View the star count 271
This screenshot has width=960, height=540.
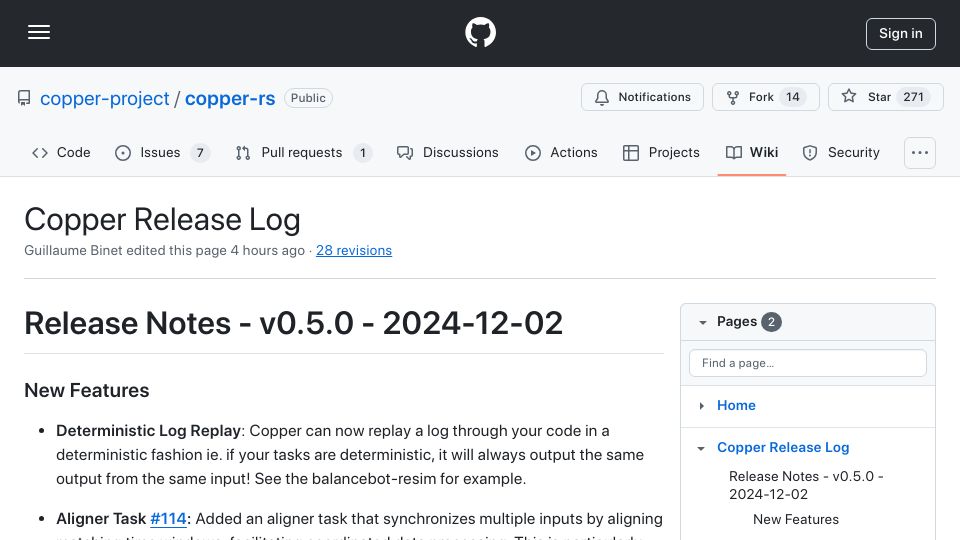pyautogui.click(x=913, y=97)
